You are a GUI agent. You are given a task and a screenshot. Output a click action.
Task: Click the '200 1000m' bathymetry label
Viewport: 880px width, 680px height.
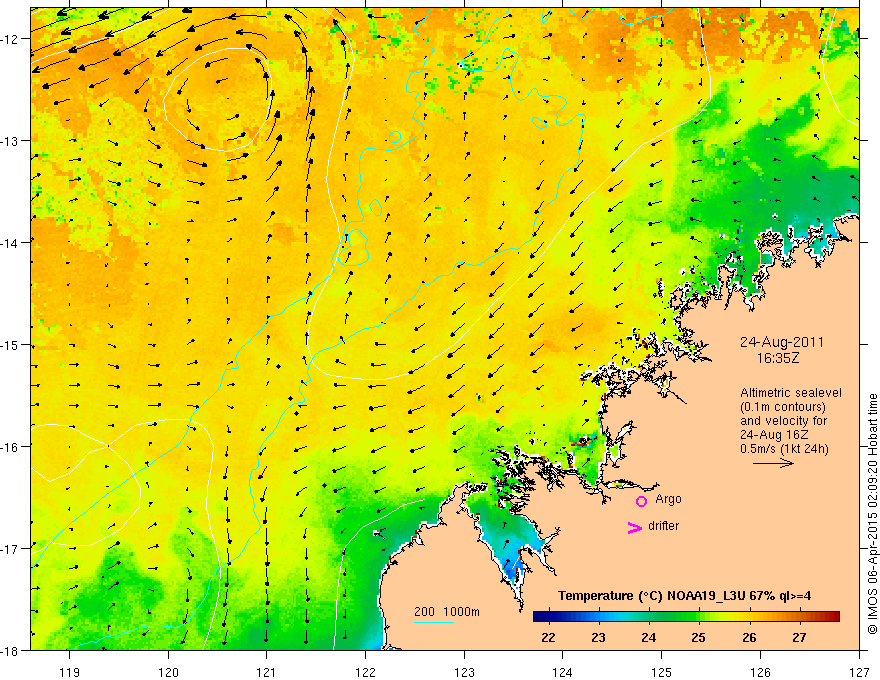pyautogui.click(x=447, y=612)
